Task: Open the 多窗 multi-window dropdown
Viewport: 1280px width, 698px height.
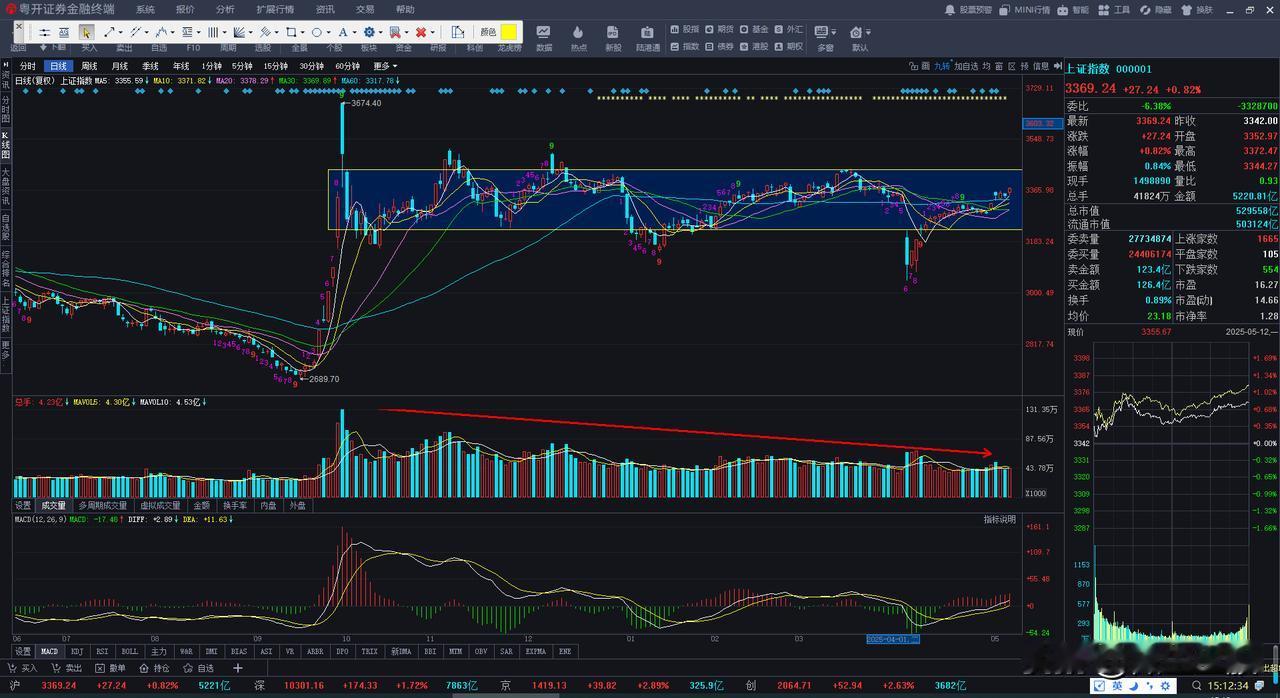Action: pyautogui.click(x=825, y=38)
